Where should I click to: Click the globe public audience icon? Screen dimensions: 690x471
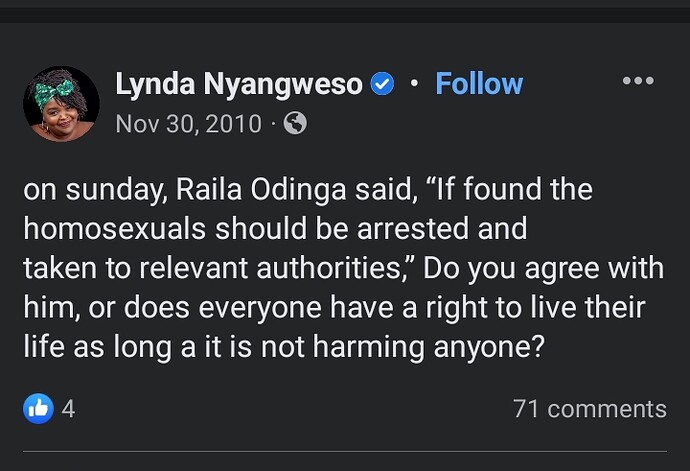tap(295, 123)
